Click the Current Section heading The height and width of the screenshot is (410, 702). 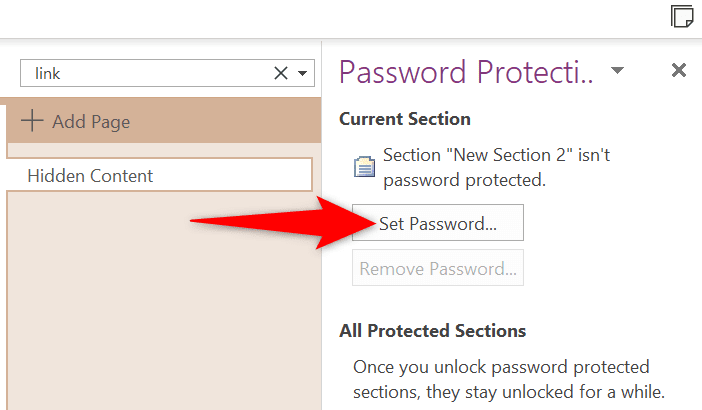click(405, 119)
